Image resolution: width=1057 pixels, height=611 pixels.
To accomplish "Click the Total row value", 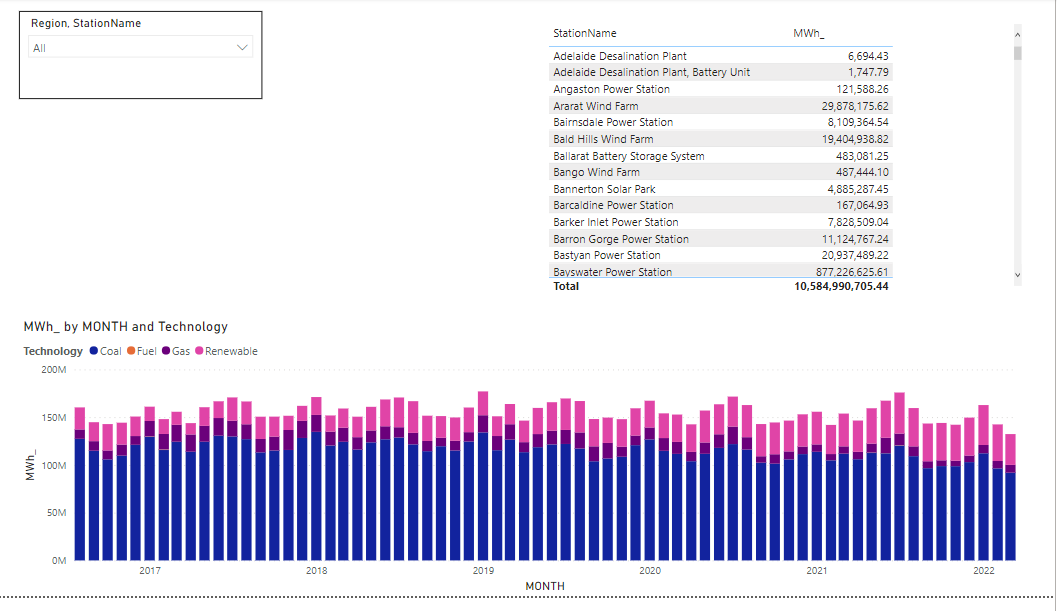I will click(841, 287).
